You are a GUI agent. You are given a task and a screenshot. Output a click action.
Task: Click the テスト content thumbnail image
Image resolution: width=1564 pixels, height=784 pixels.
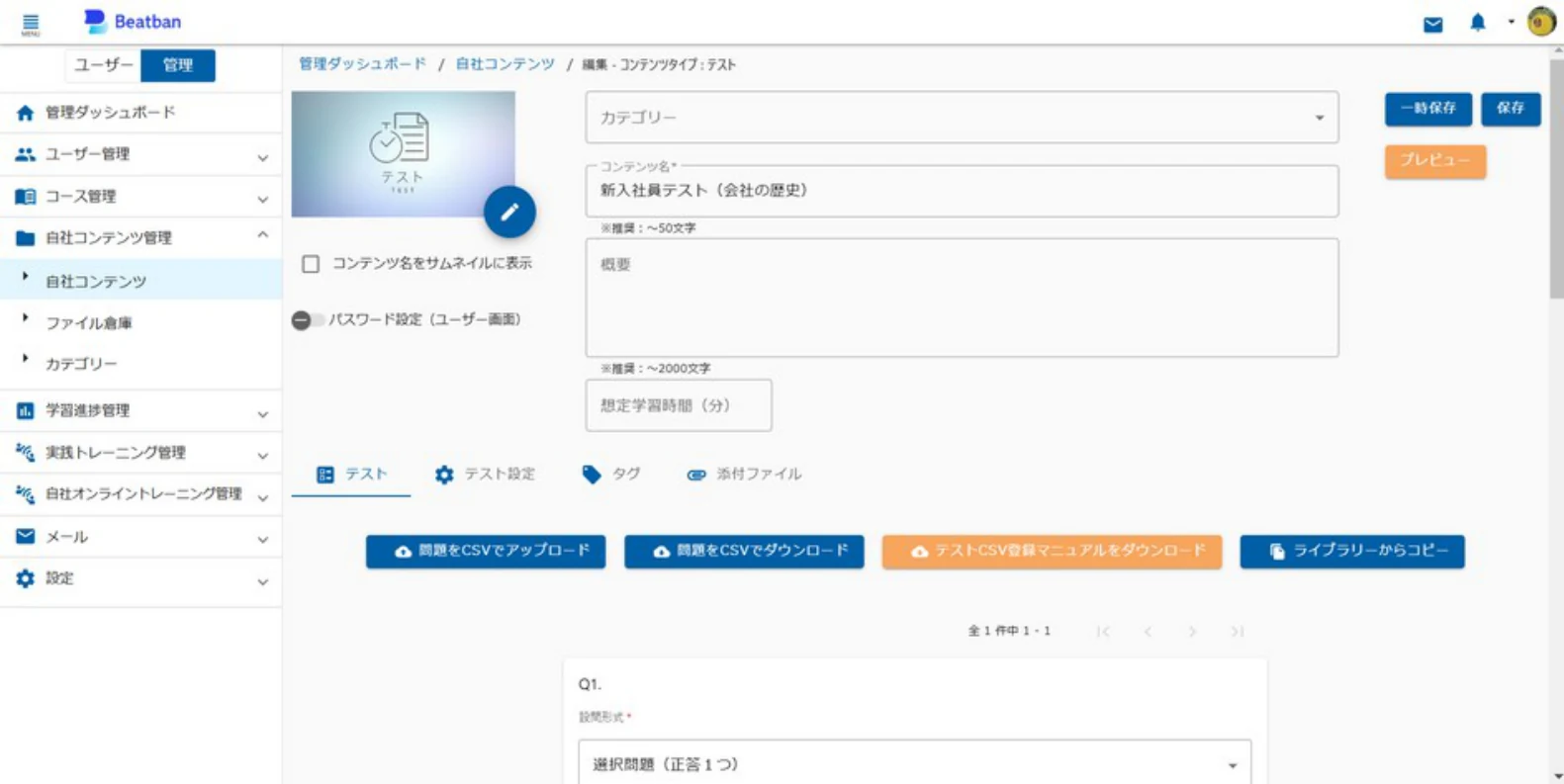[x=403, y=154]
